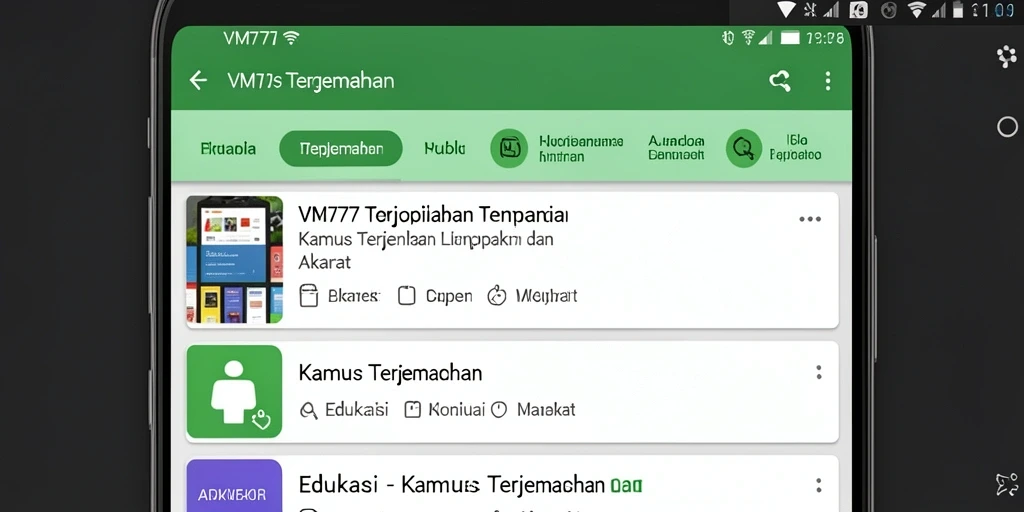Tap the Copen square icon
The height and width of the screenshot is (512, 1024).
406,296
